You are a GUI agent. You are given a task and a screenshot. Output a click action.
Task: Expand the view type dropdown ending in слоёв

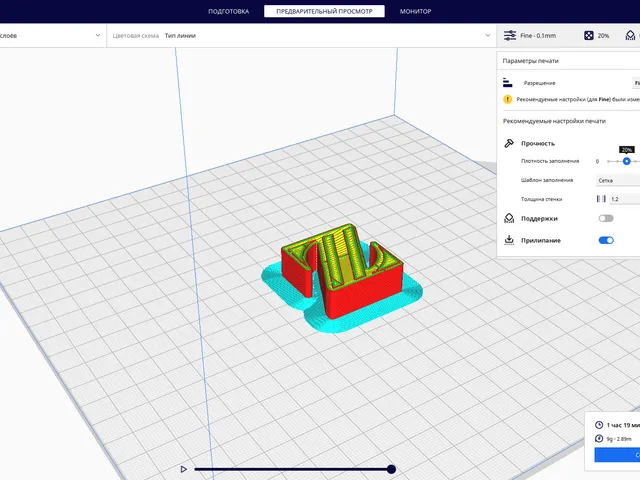click(51, 36)
